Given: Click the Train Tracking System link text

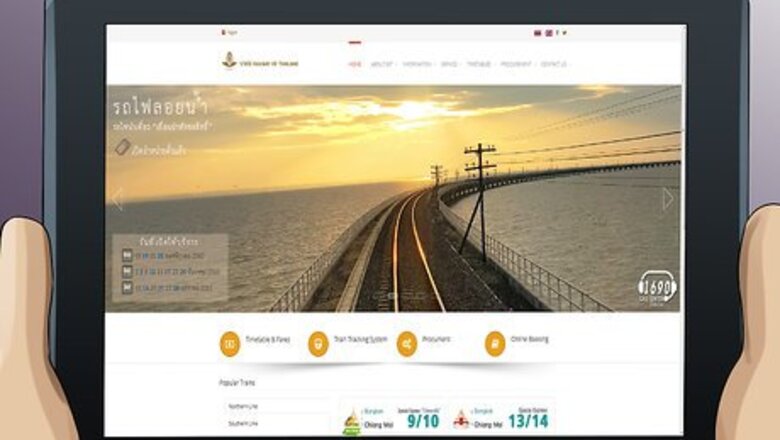Looking at the screenshot, I should (360, 340).
